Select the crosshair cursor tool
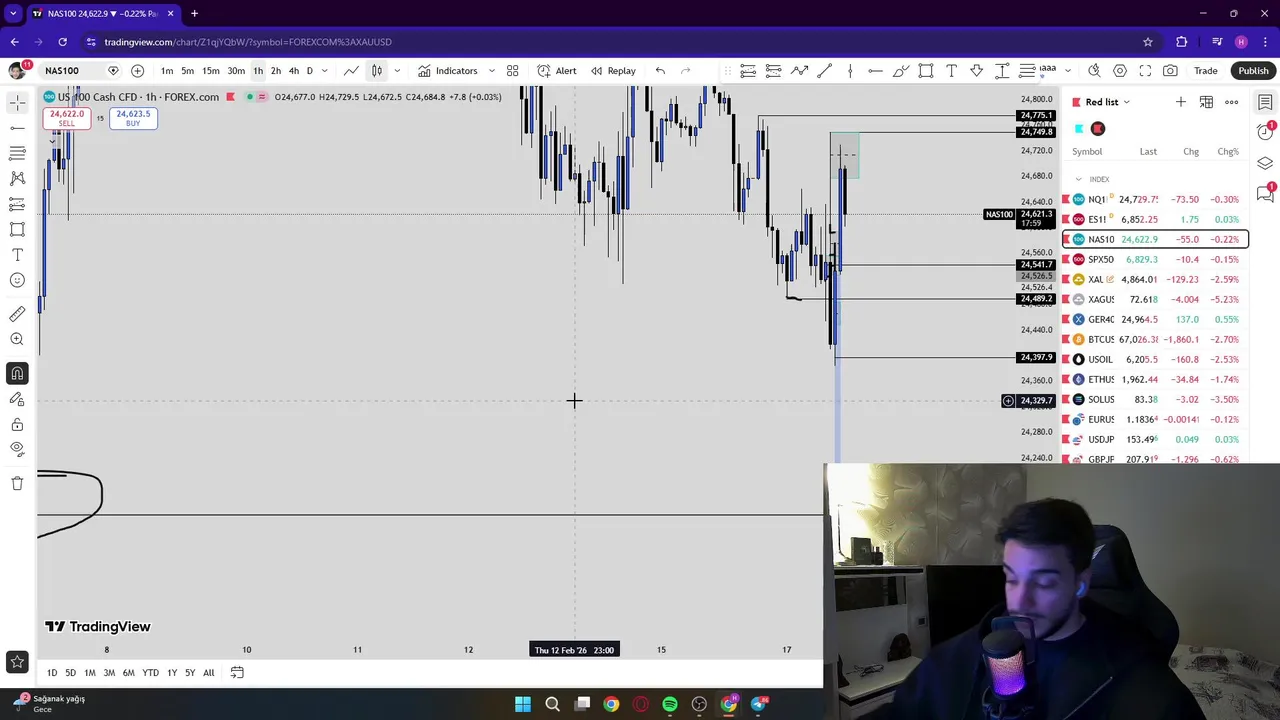Screen dimensions: 1280x720 pyautogui.click(x=17, y=103)
